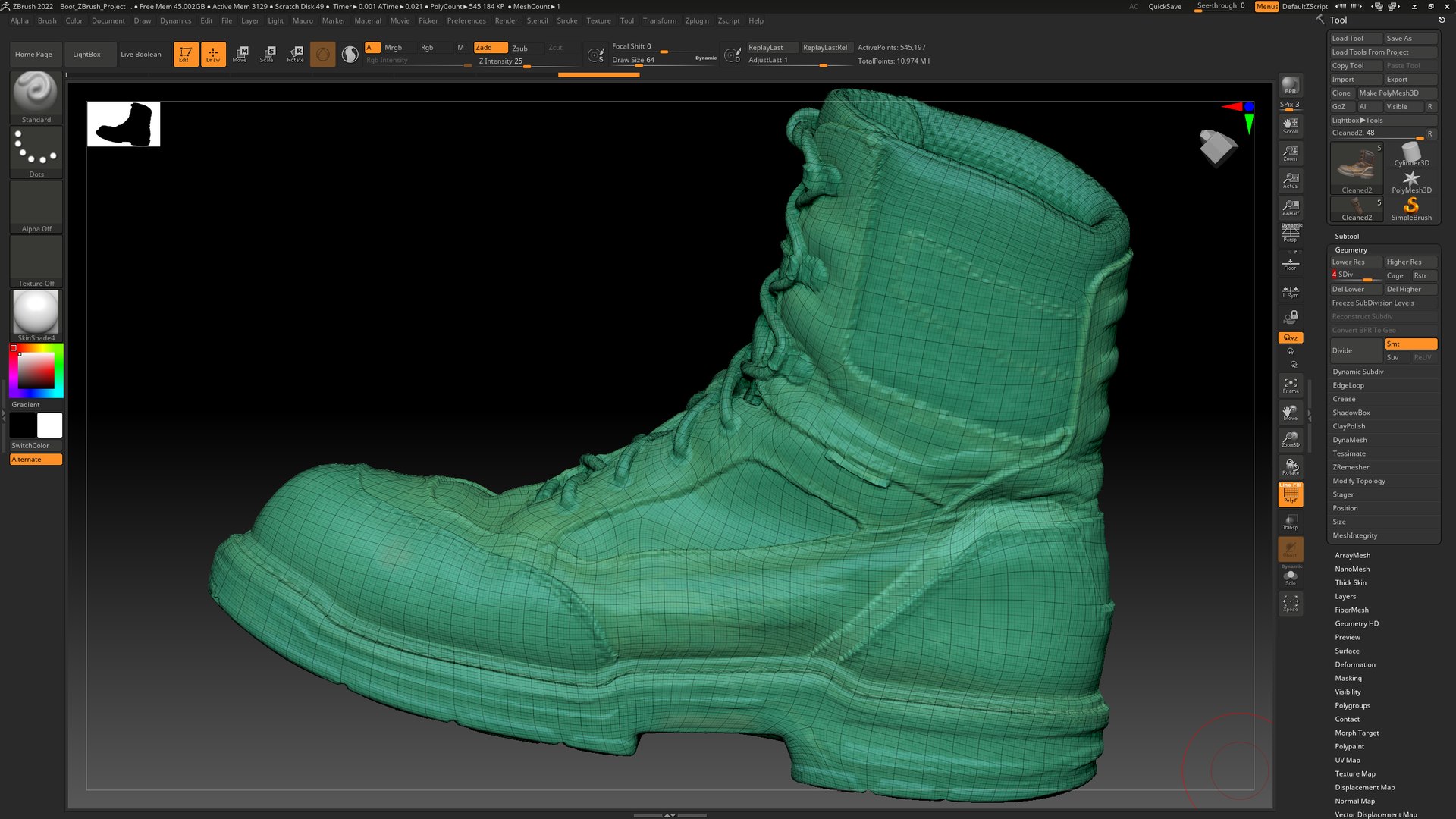Image resolution: width=1456 pixels, height=819 pixels.
Task: Click the Xpose icon
Action: tap(1290, 604)
